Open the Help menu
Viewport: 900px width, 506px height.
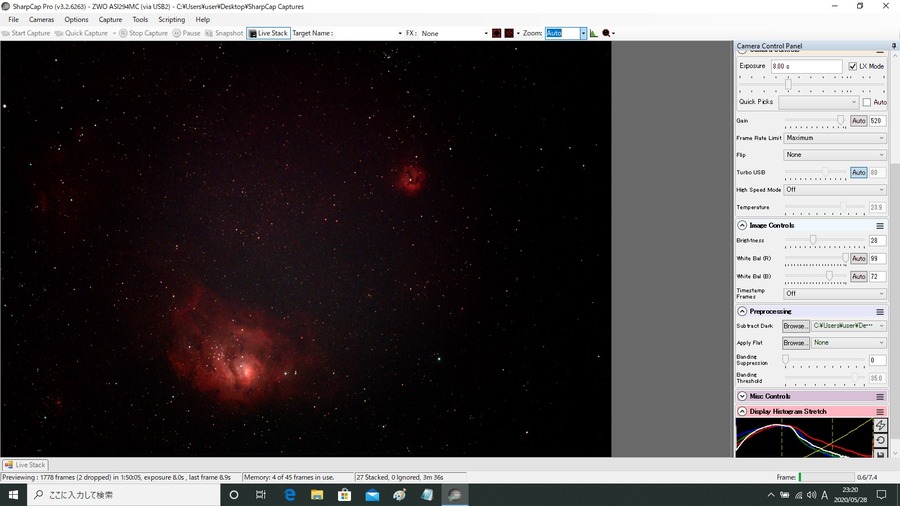(203, 20)
